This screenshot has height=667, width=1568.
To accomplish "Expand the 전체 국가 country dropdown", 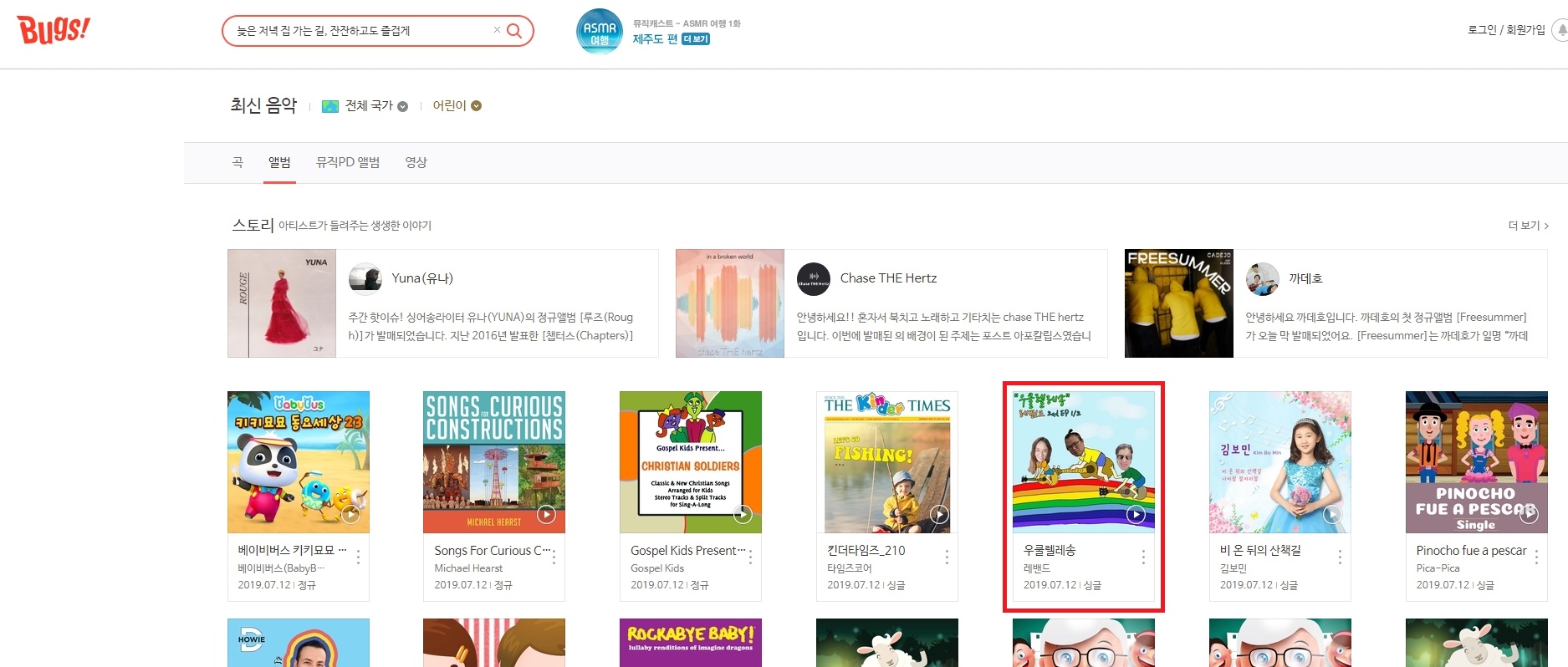I will point(365,106).
